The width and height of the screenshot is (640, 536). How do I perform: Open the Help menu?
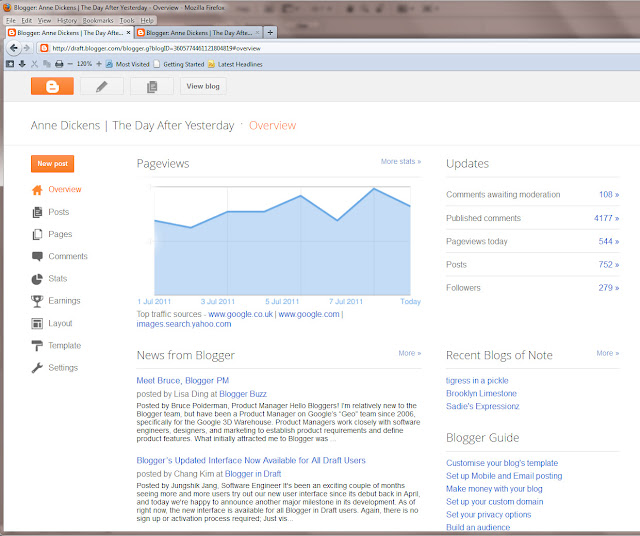(x=147, y=20)
